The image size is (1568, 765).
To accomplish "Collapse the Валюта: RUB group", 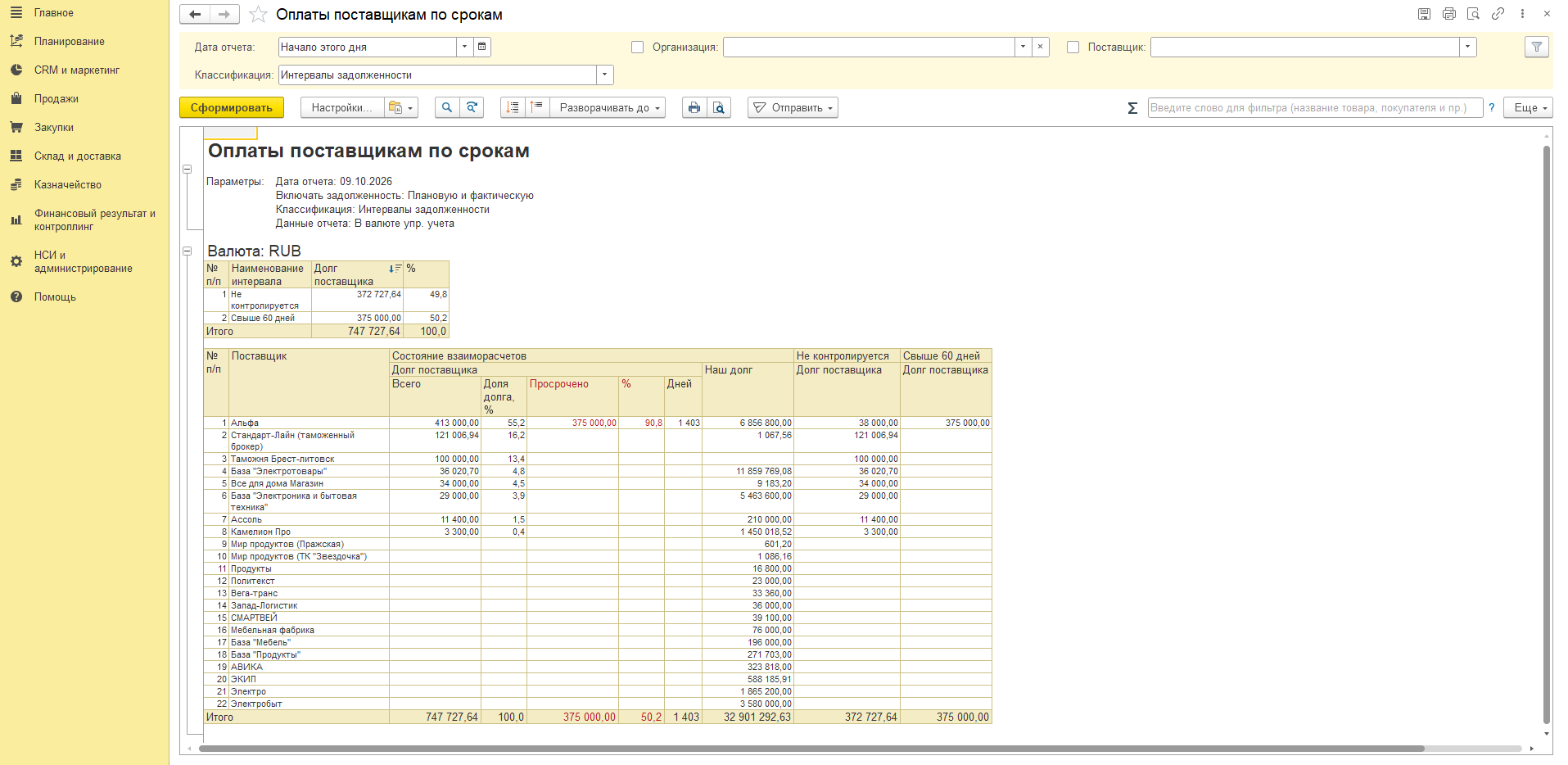I will (187, 251).
